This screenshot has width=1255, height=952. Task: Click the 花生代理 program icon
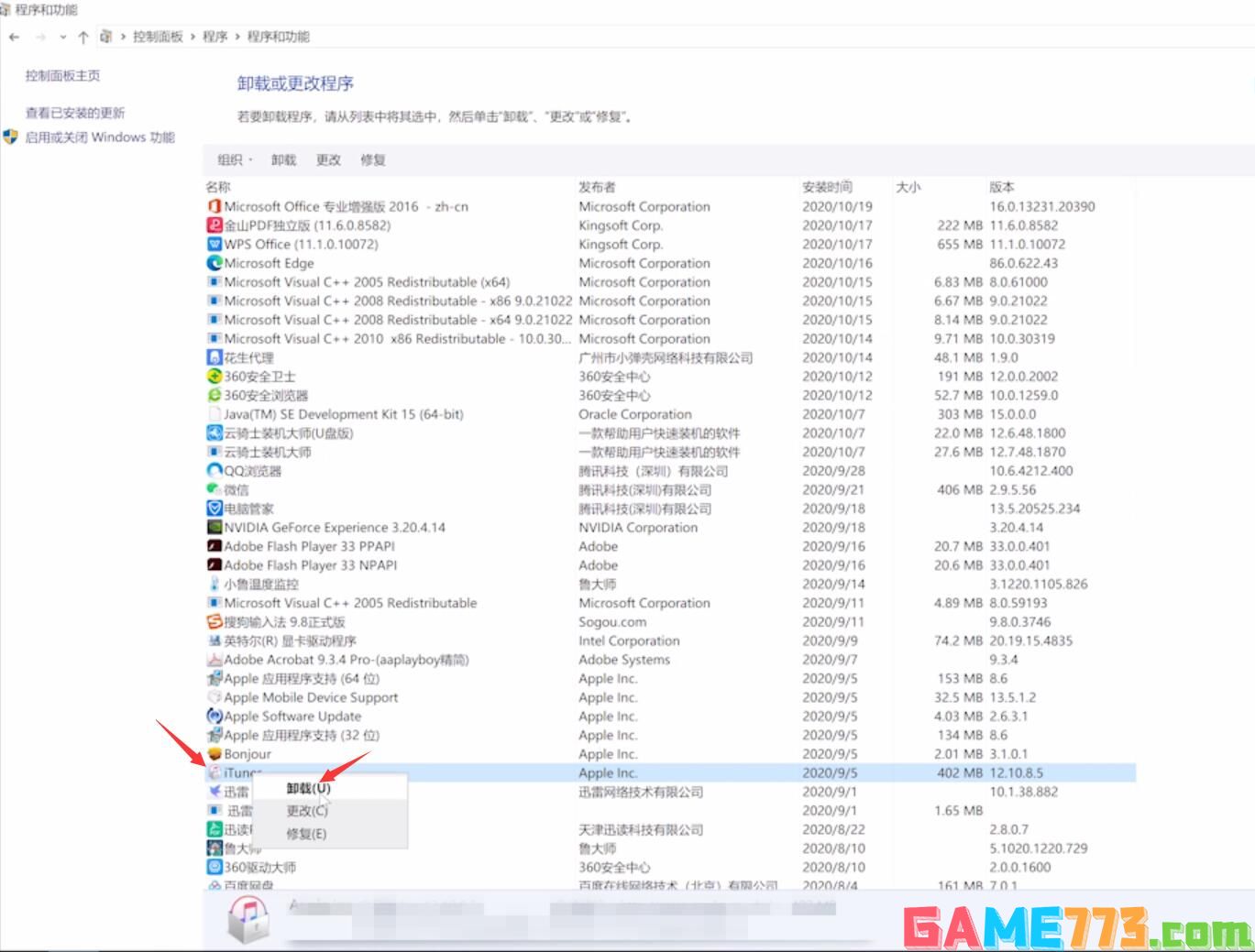coord(215,357)
